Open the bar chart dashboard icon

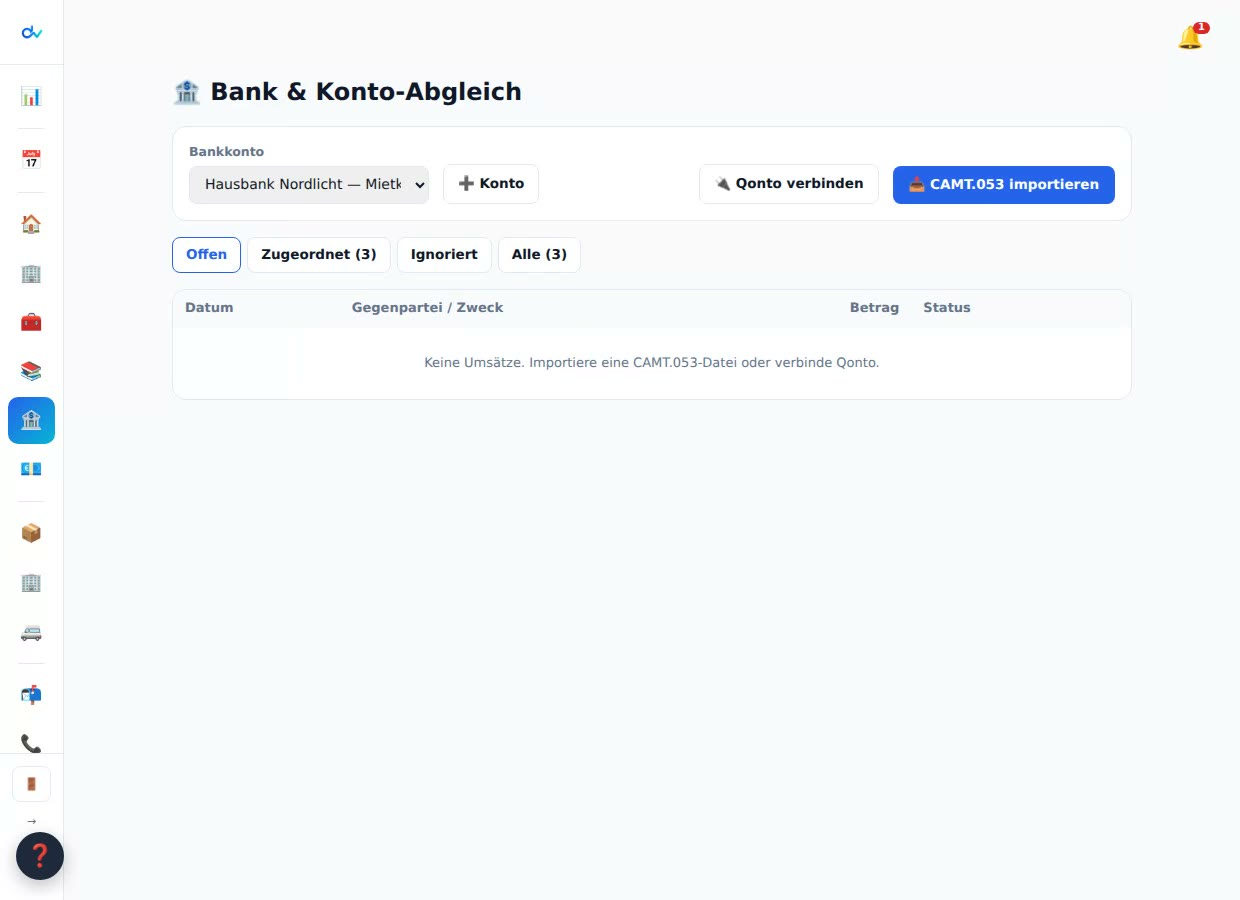(31, 97)
